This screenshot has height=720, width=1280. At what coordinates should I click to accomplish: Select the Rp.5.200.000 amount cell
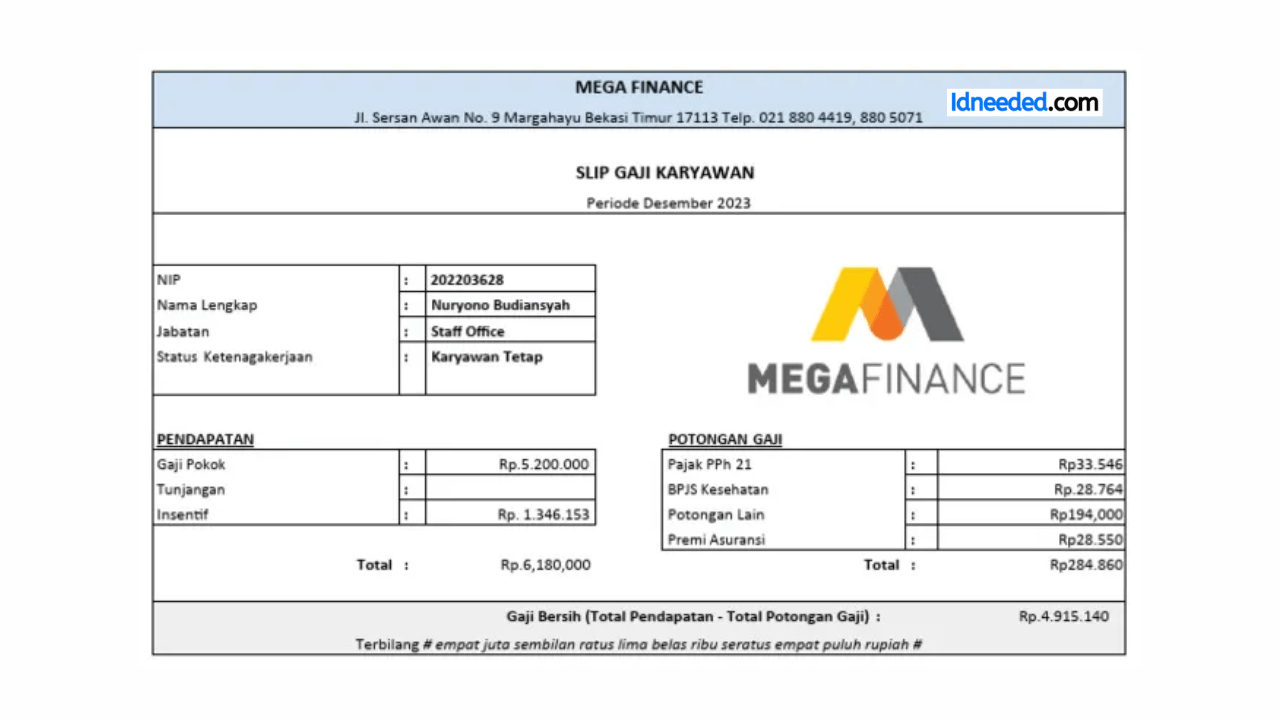coord(510,463)
